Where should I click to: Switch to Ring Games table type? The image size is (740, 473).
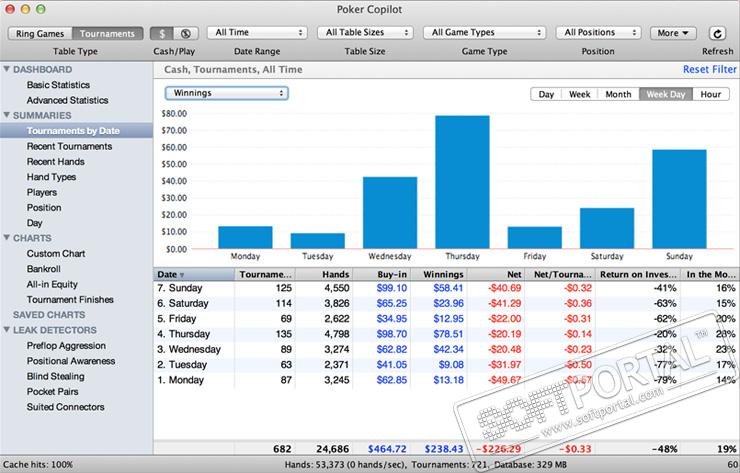40,34
